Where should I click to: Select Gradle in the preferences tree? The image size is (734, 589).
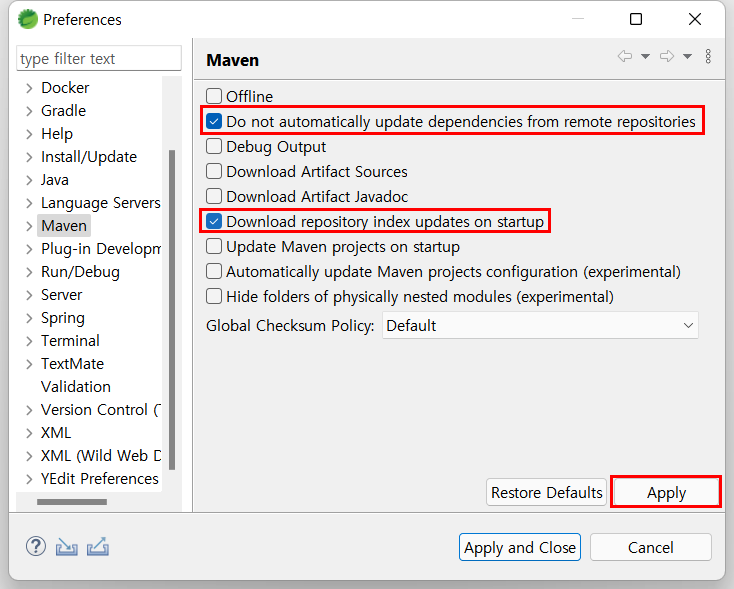tap(64, 110)
